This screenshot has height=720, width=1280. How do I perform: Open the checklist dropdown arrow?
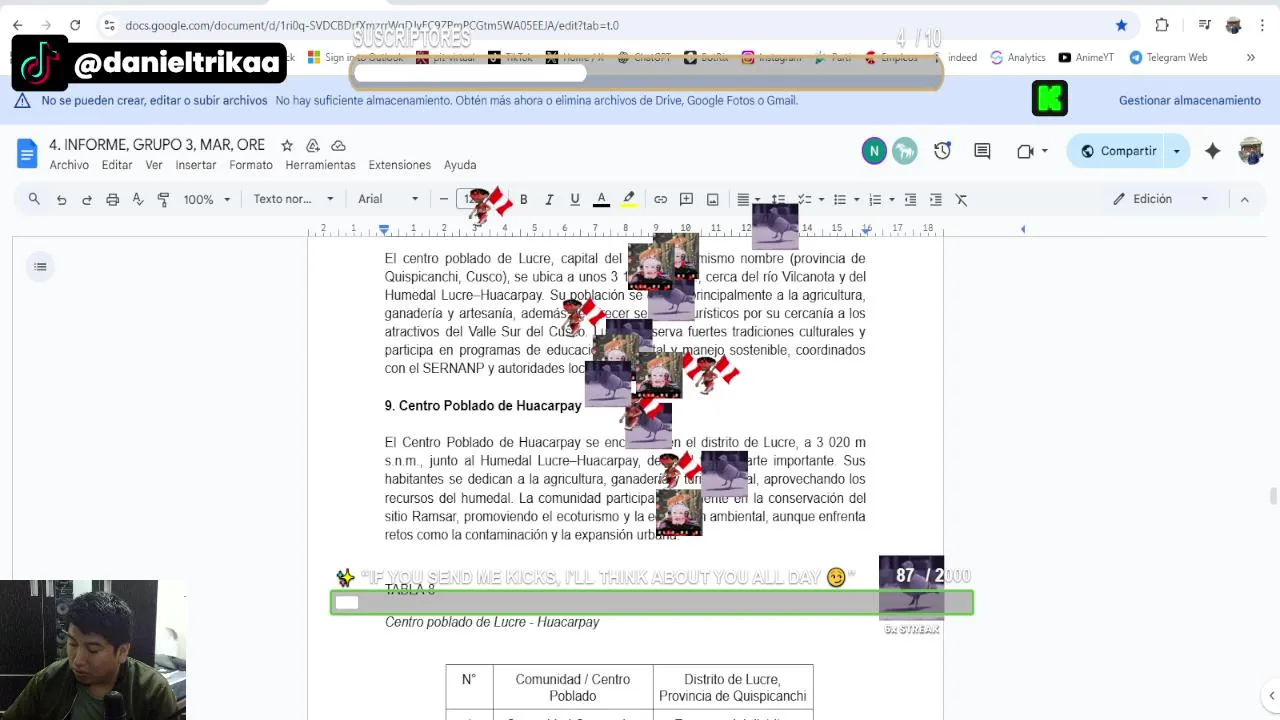tap(821, 199)
